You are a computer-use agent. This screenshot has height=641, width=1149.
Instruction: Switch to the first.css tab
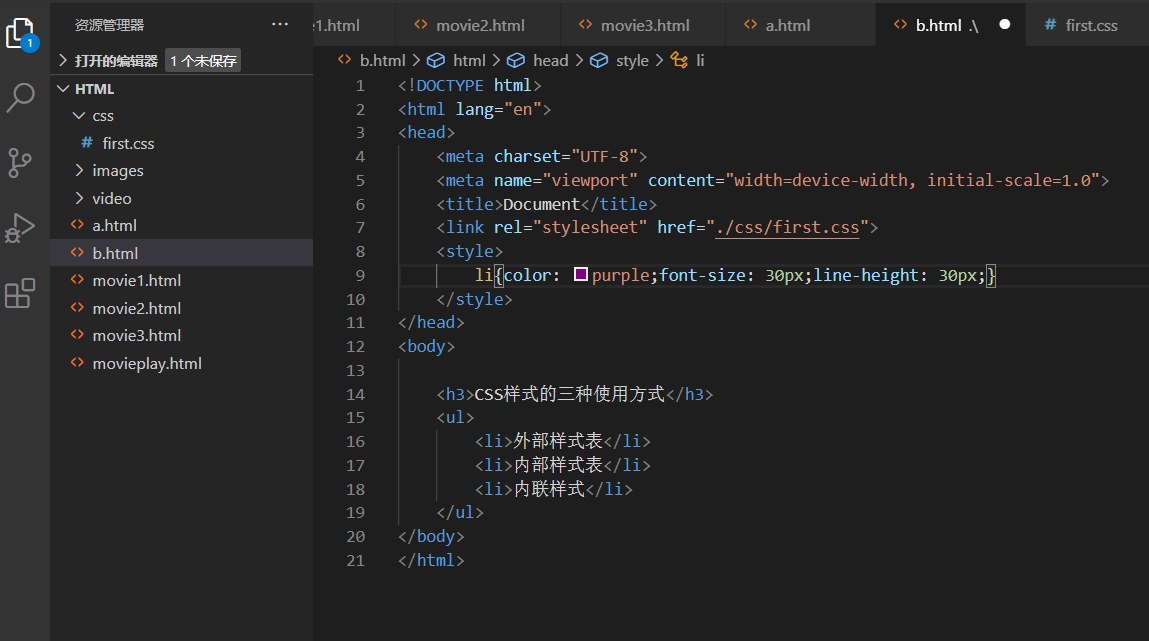1092,24
